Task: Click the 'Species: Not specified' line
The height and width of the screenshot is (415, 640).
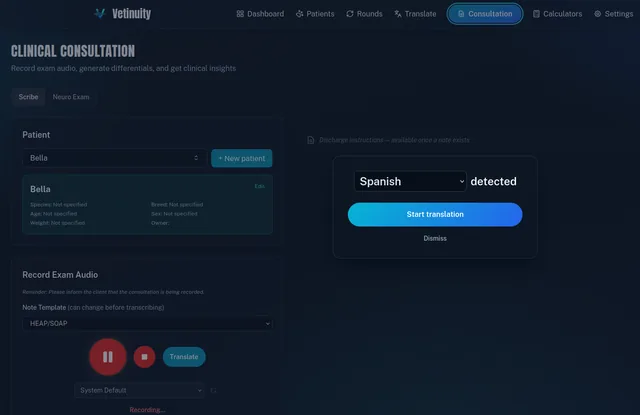Action: click(x=58, y=204)
